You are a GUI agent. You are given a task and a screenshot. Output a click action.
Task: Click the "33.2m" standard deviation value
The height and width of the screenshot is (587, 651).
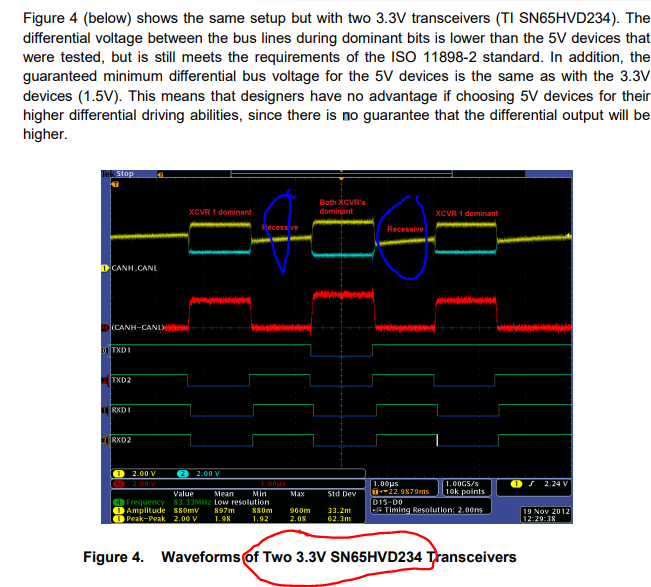coord(339,511)
